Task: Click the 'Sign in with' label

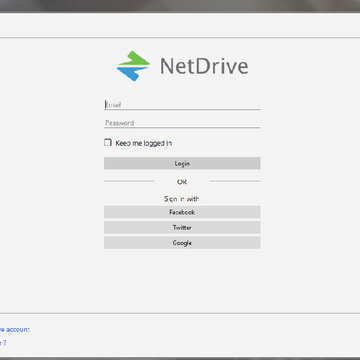Action: point(182,199)
